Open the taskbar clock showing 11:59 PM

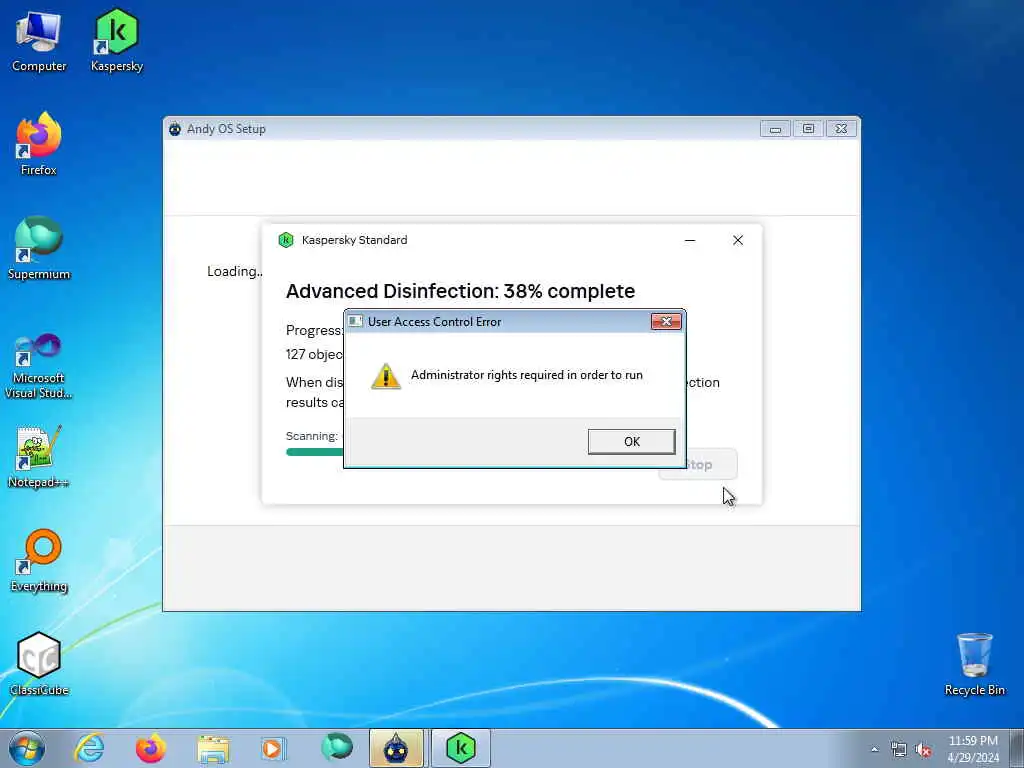[972, 749]
